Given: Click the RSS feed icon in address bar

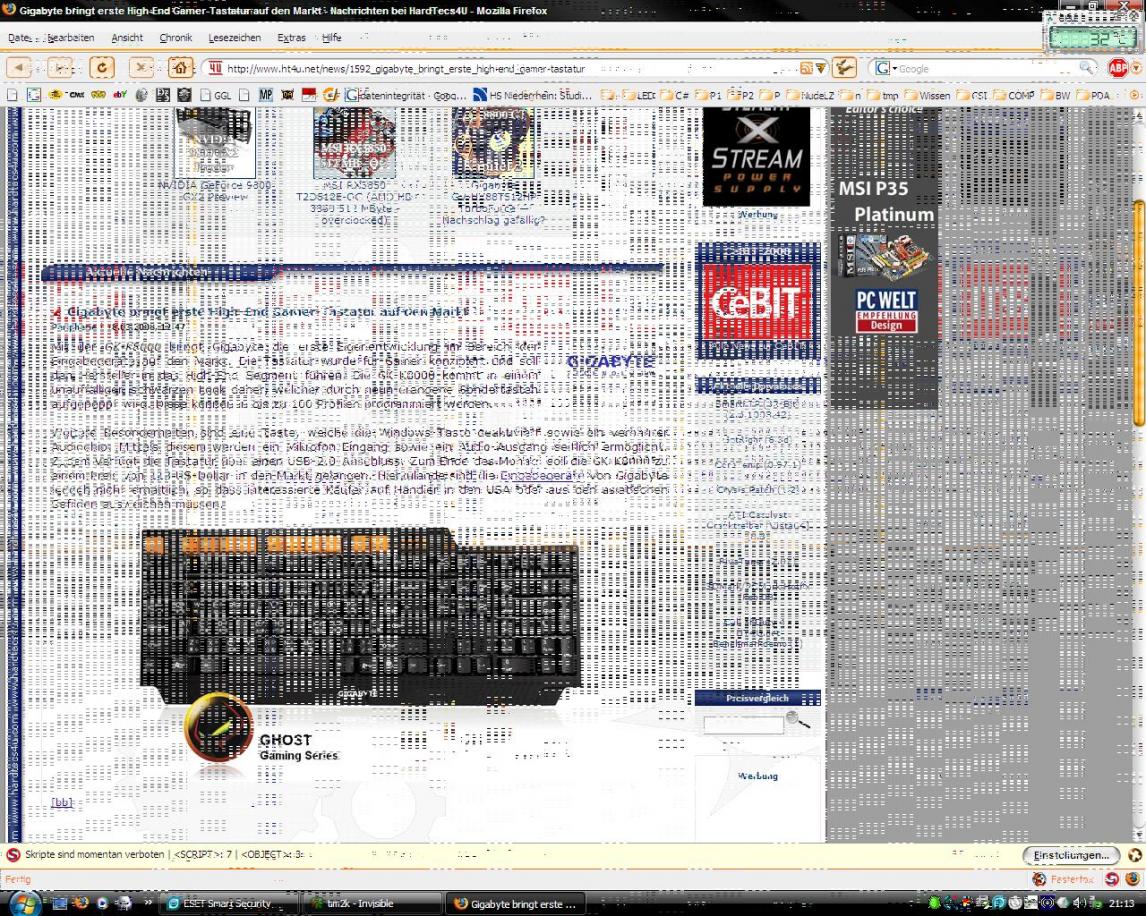Looking at the screenshot, I should coord(806,68).
